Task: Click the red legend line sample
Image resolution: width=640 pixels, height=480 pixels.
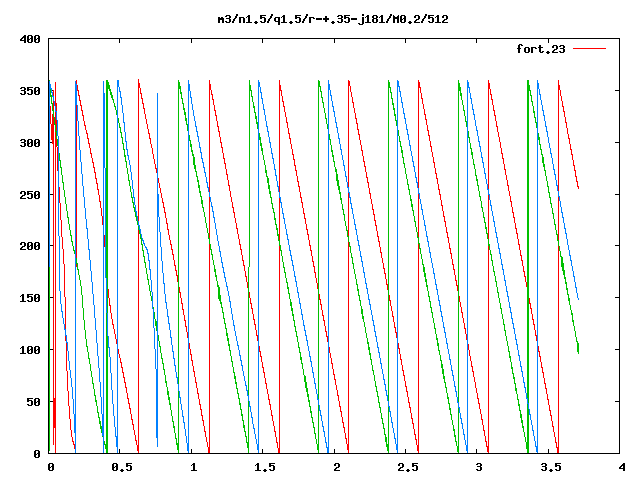Action: pos(590,49)
